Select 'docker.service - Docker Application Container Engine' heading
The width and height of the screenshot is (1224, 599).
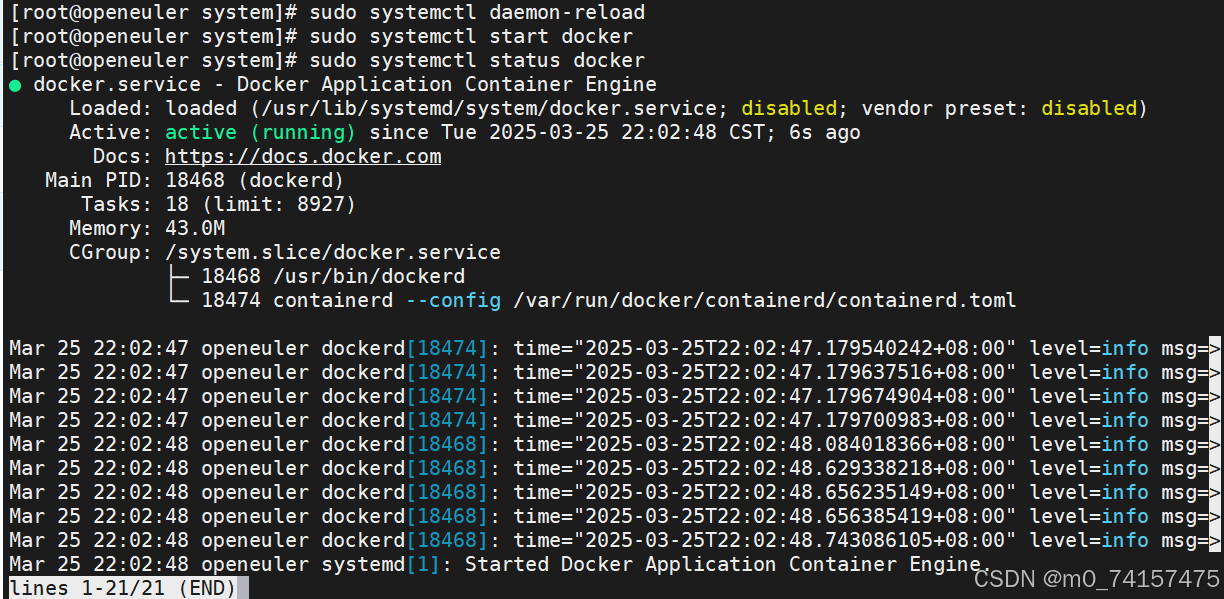coord(345,85)
